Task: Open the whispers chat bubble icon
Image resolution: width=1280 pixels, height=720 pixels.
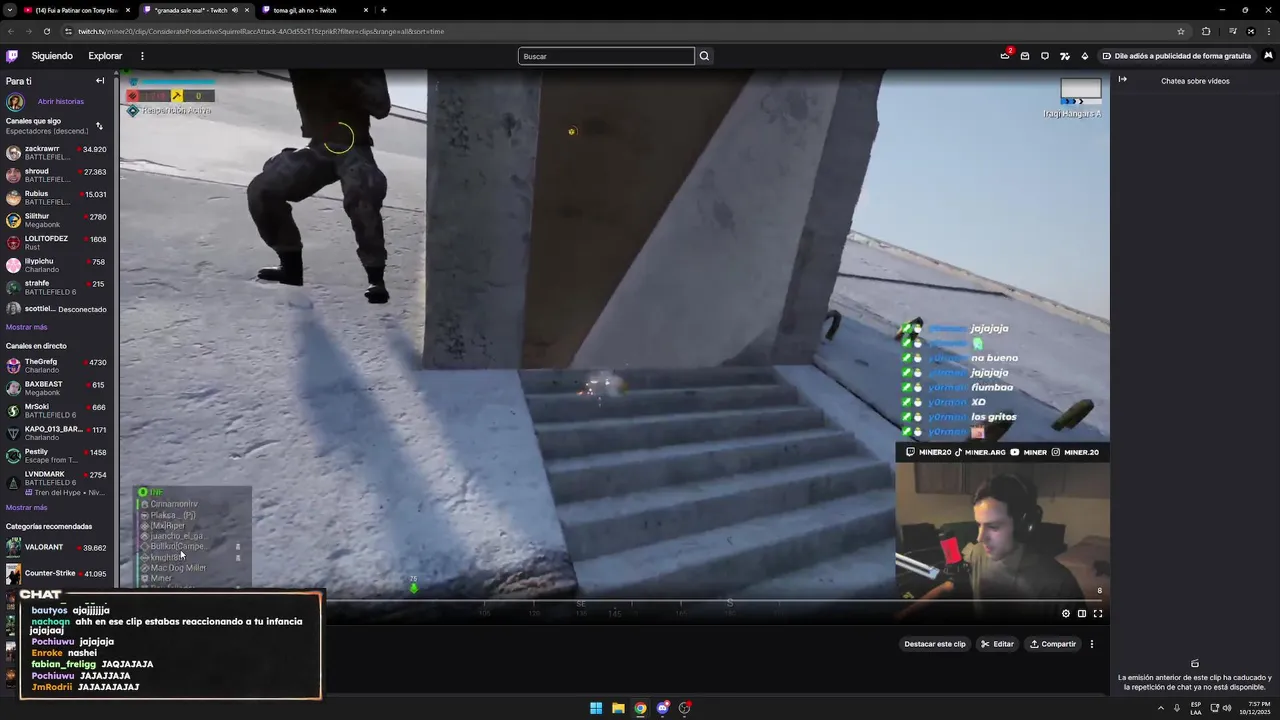Action: 1045,56
